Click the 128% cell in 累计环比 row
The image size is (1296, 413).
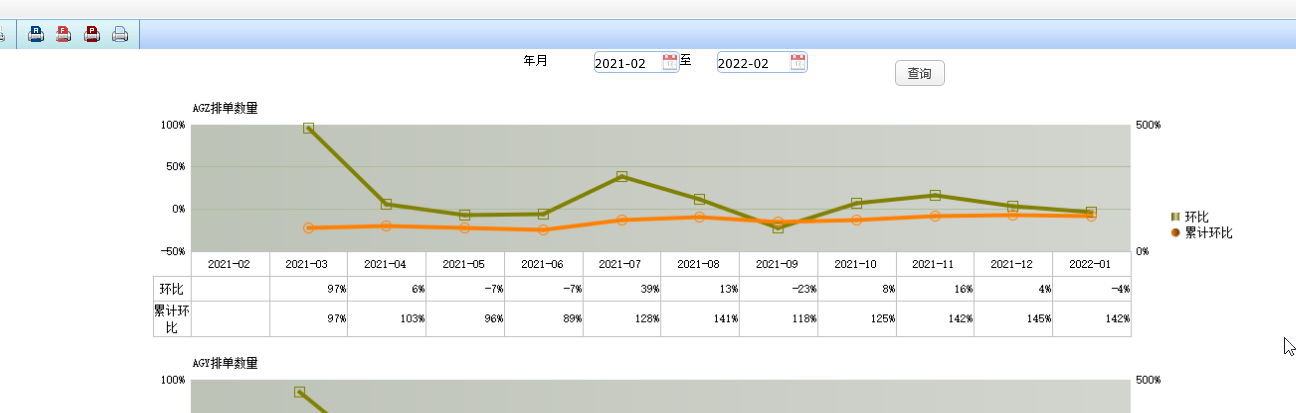(x=622, y=319)
